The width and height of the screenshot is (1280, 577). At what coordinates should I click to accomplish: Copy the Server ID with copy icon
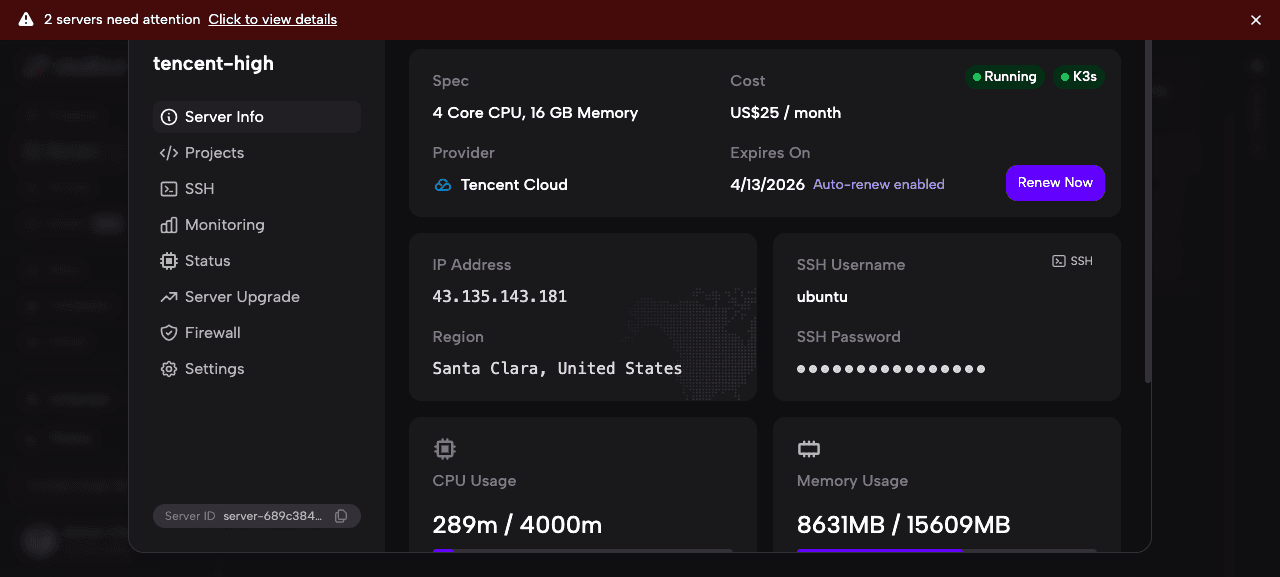point(341,516)
